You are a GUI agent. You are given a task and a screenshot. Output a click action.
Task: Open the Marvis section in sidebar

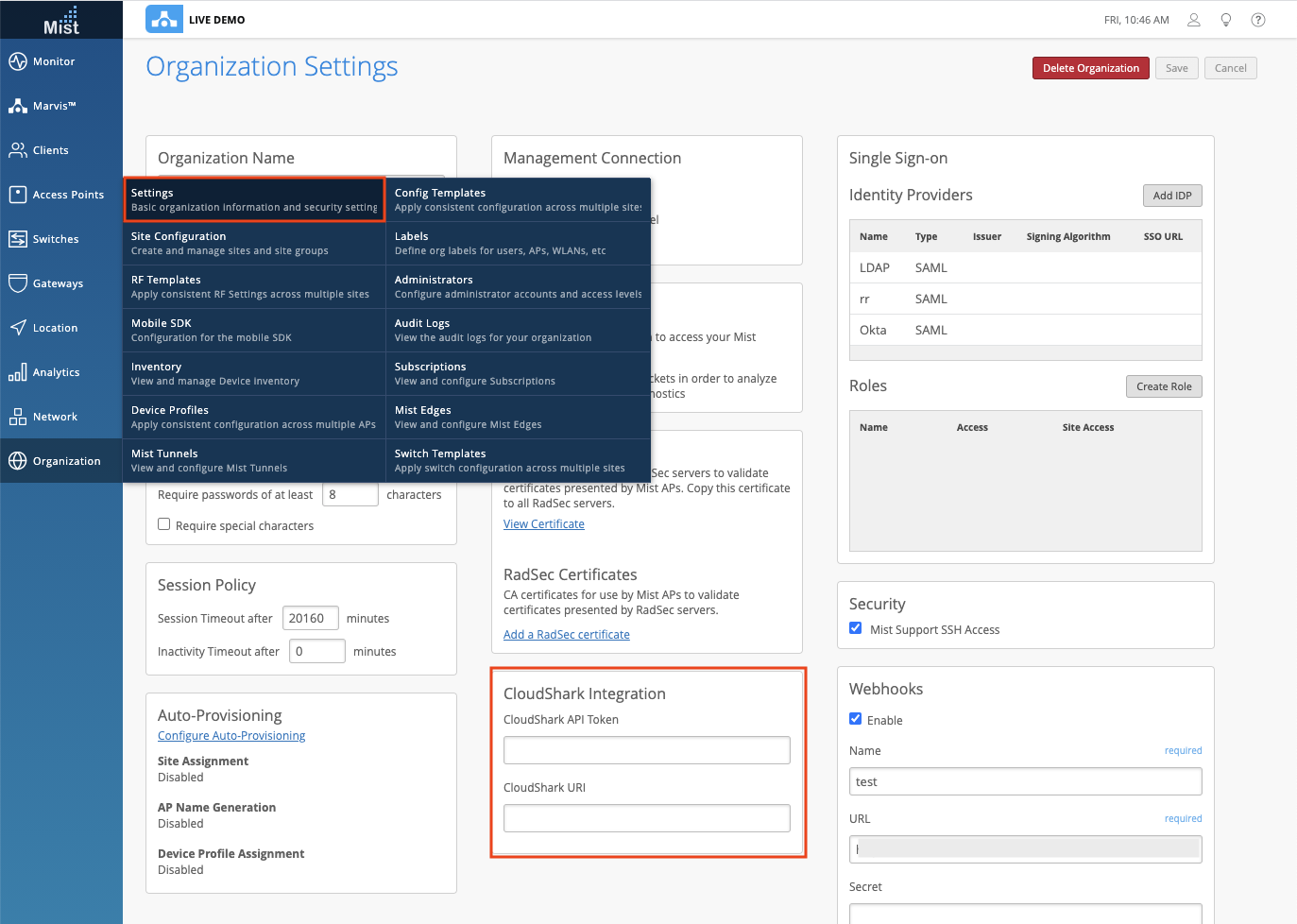pyautogui.click(x=54, y=106)
